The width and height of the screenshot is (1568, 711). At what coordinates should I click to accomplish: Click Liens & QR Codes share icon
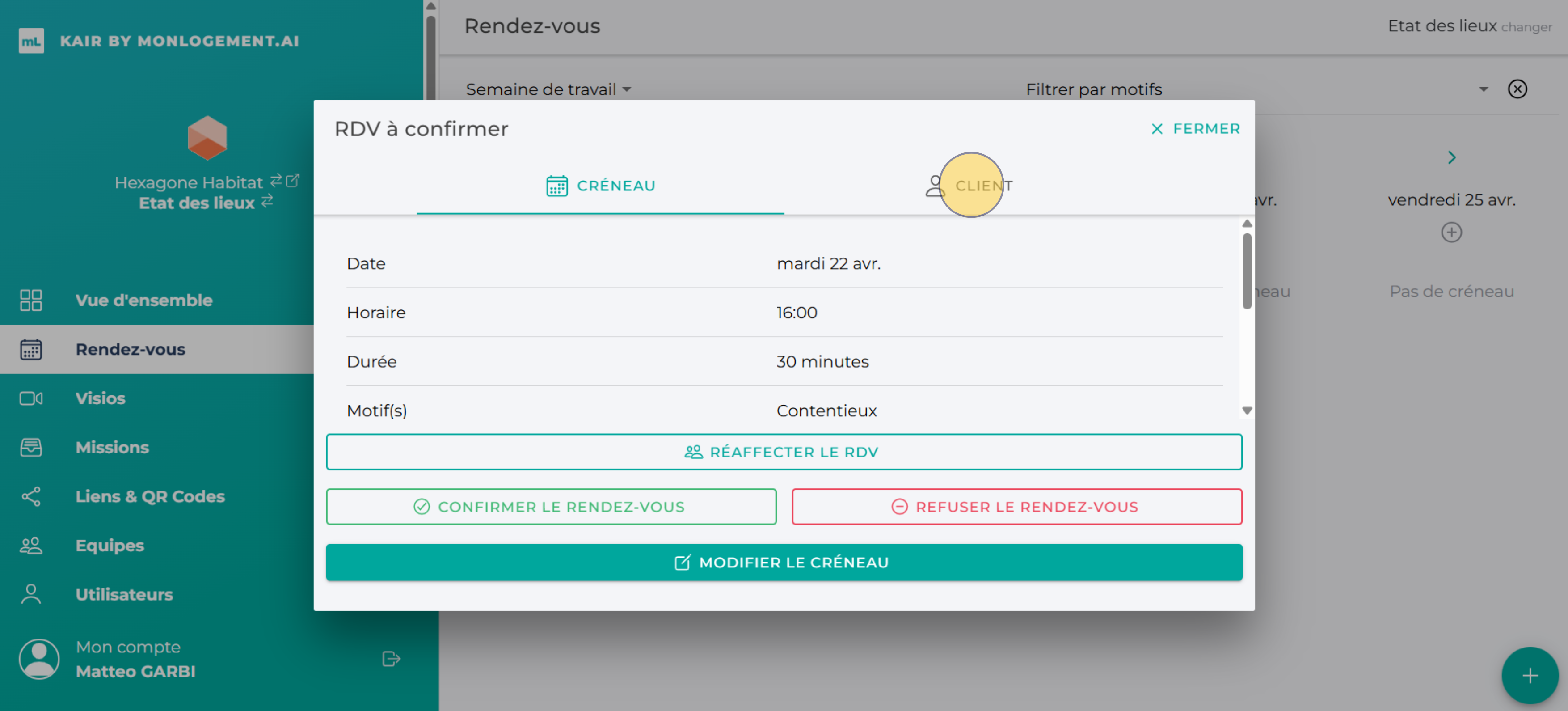(x=30, y=496)
